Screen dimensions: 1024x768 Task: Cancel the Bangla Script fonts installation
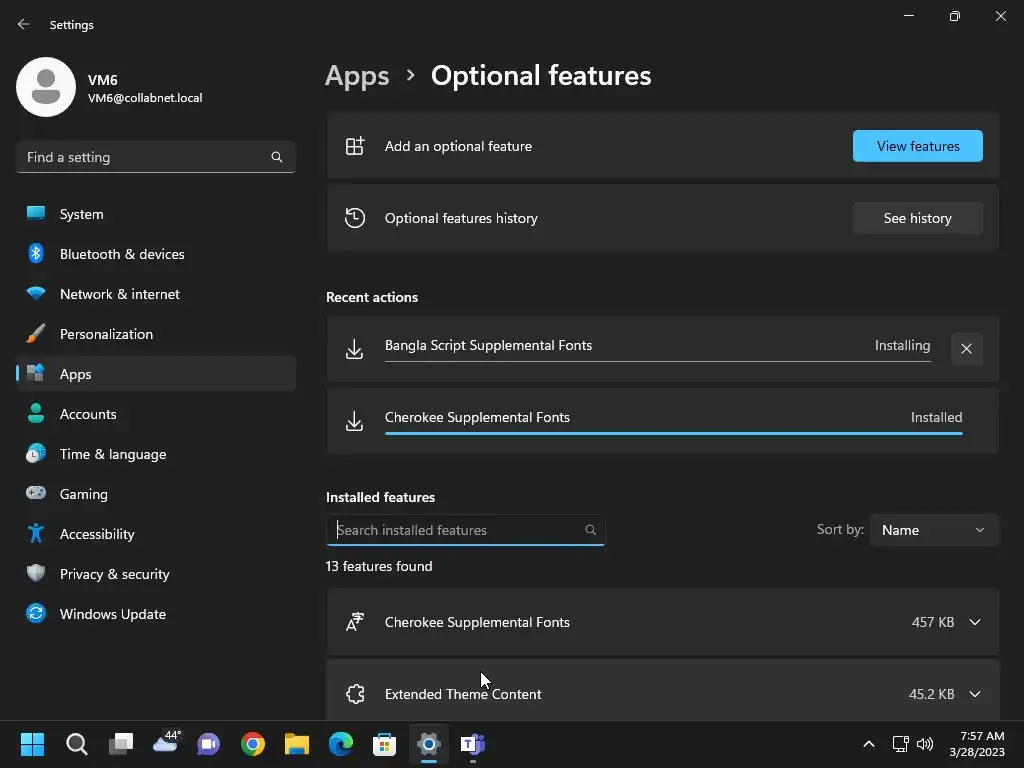click(x=966, y=349)
